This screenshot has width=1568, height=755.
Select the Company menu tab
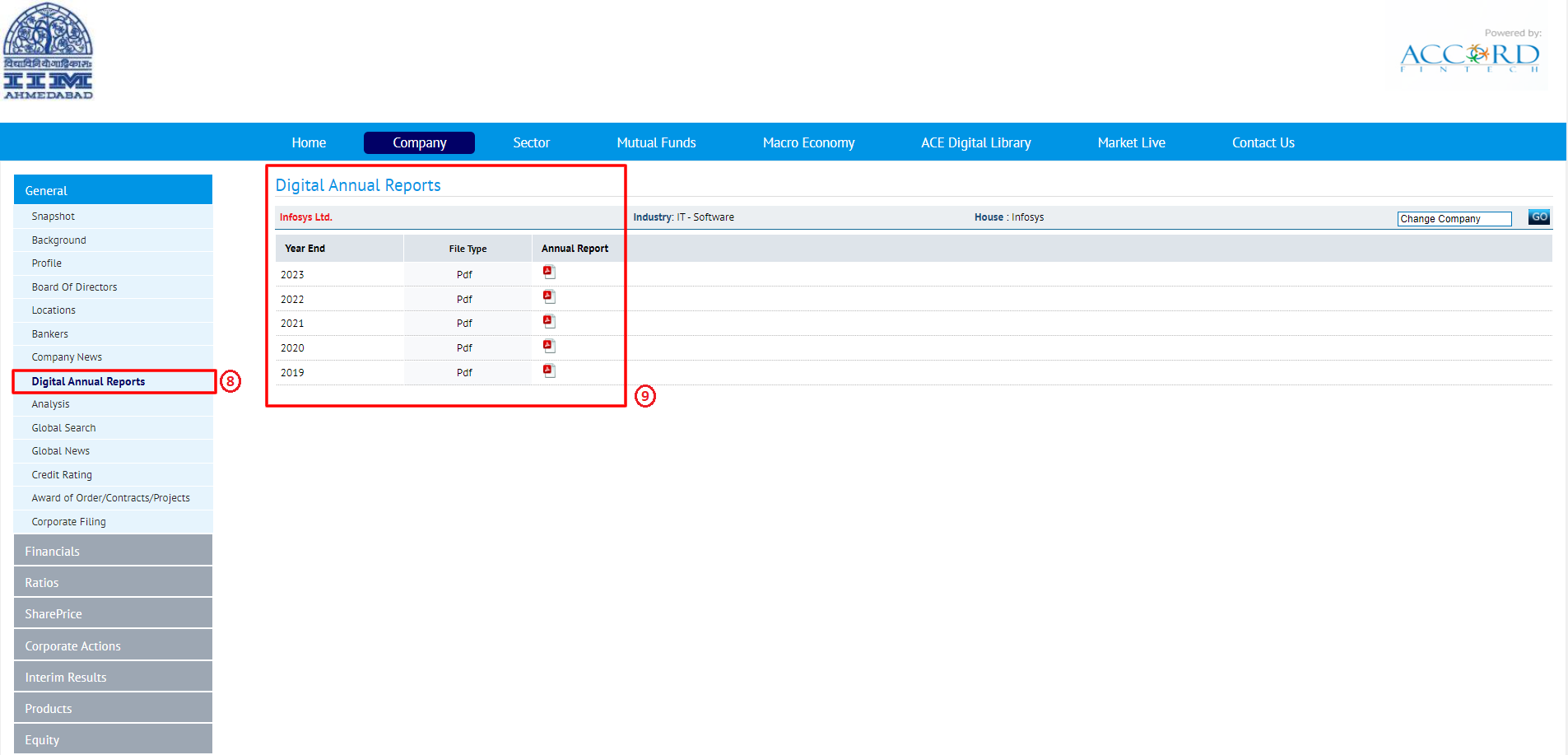point(419,142)
